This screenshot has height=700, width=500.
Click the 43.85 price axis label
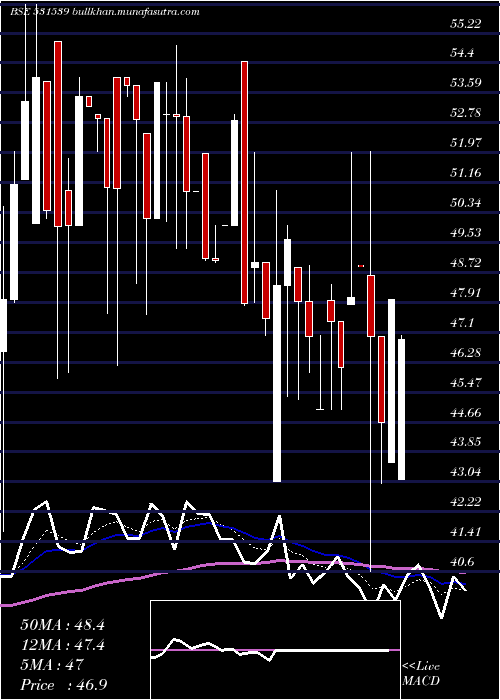(465, 442)
